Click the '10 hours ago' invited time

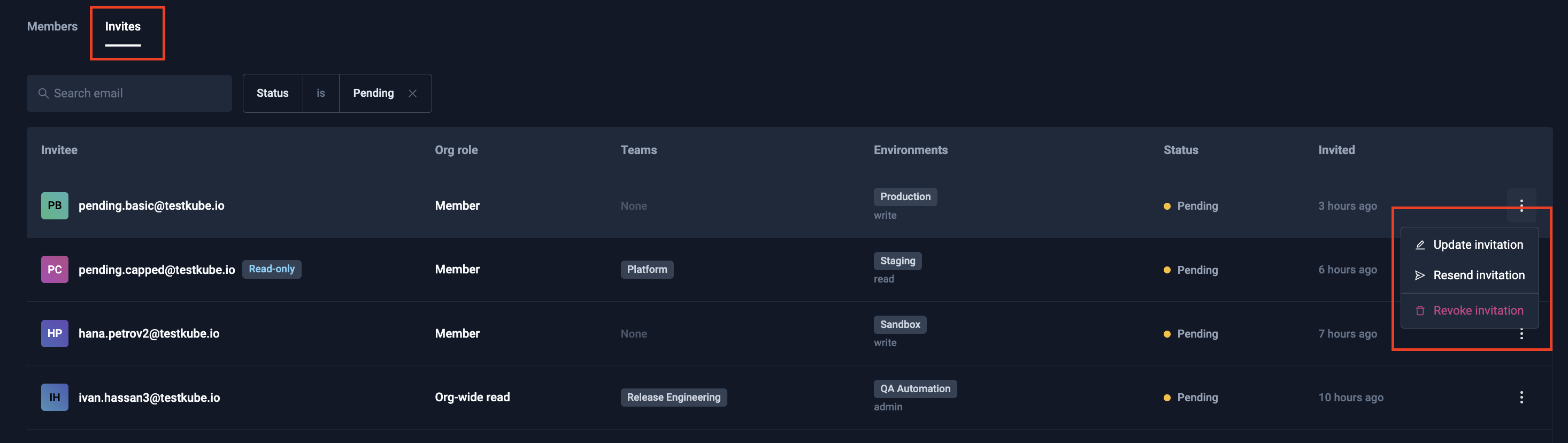click(1351, 398)
